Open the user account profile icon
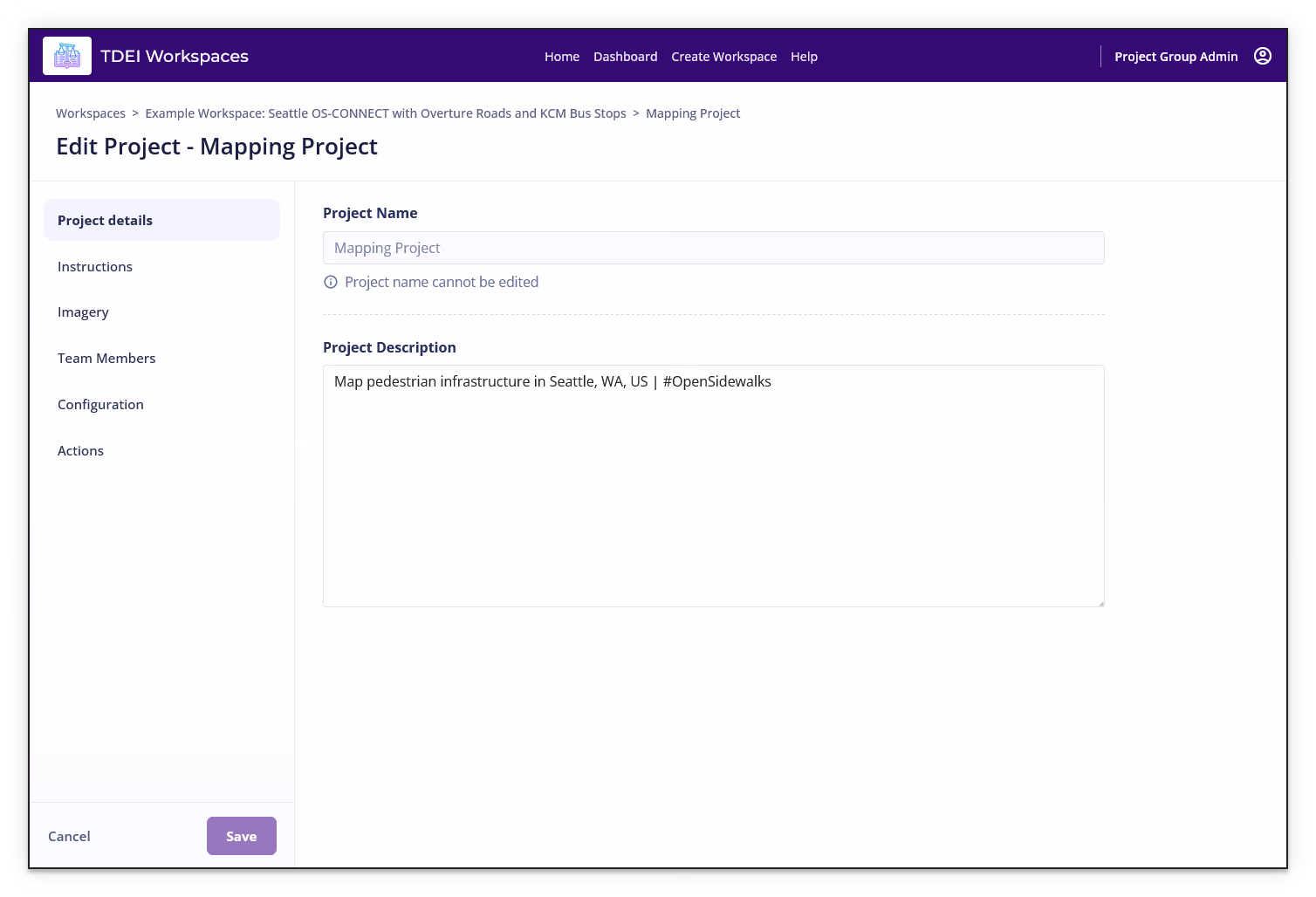Image resolution: width=1316 pixels, height=897 pixels. click(x=1262, y=56)
